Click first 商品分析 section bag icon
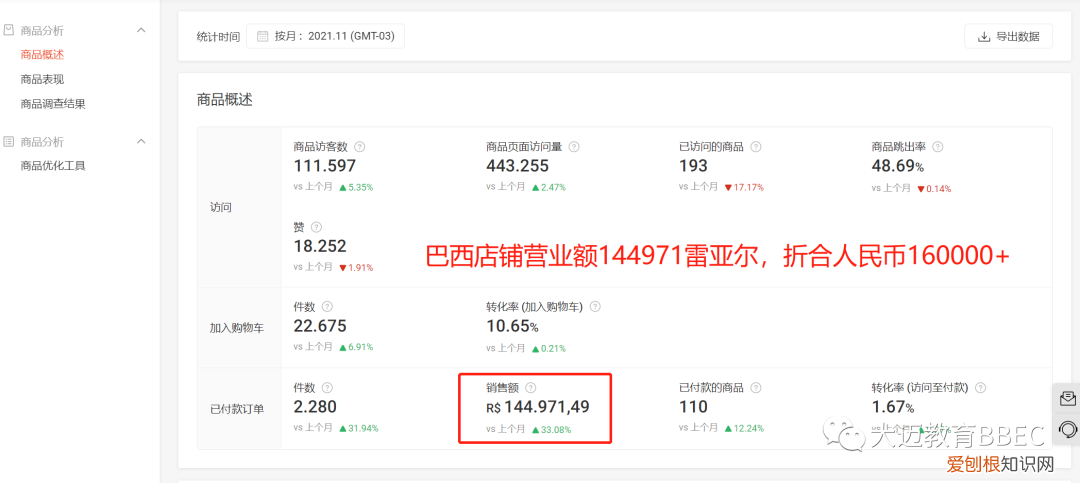The height and width of the screenshot is (483, 1080). 9,30
